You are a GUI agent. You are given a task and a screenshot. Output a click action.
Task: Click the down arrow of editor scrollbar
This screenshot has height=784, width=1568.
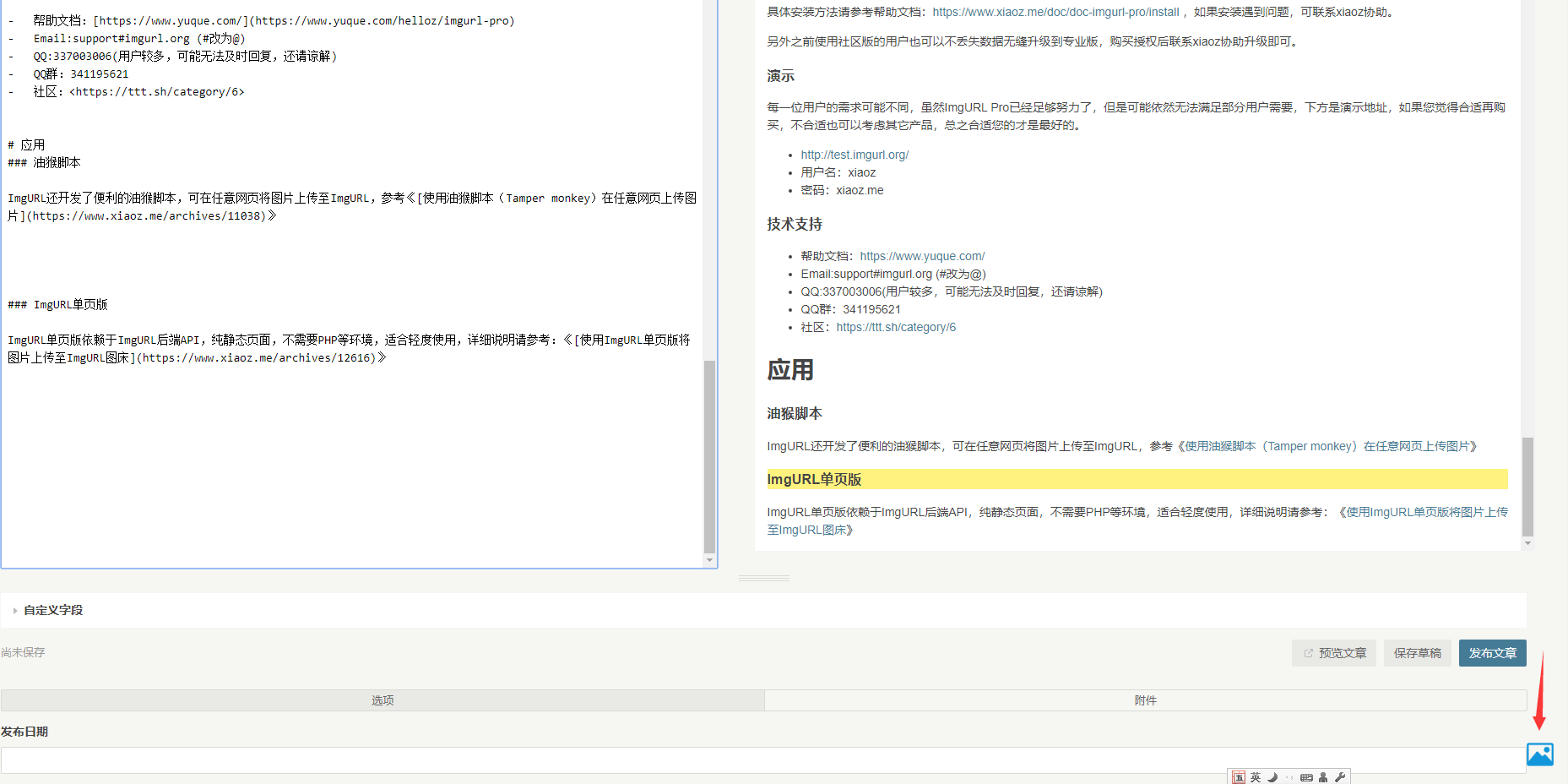tap(709, 560)
